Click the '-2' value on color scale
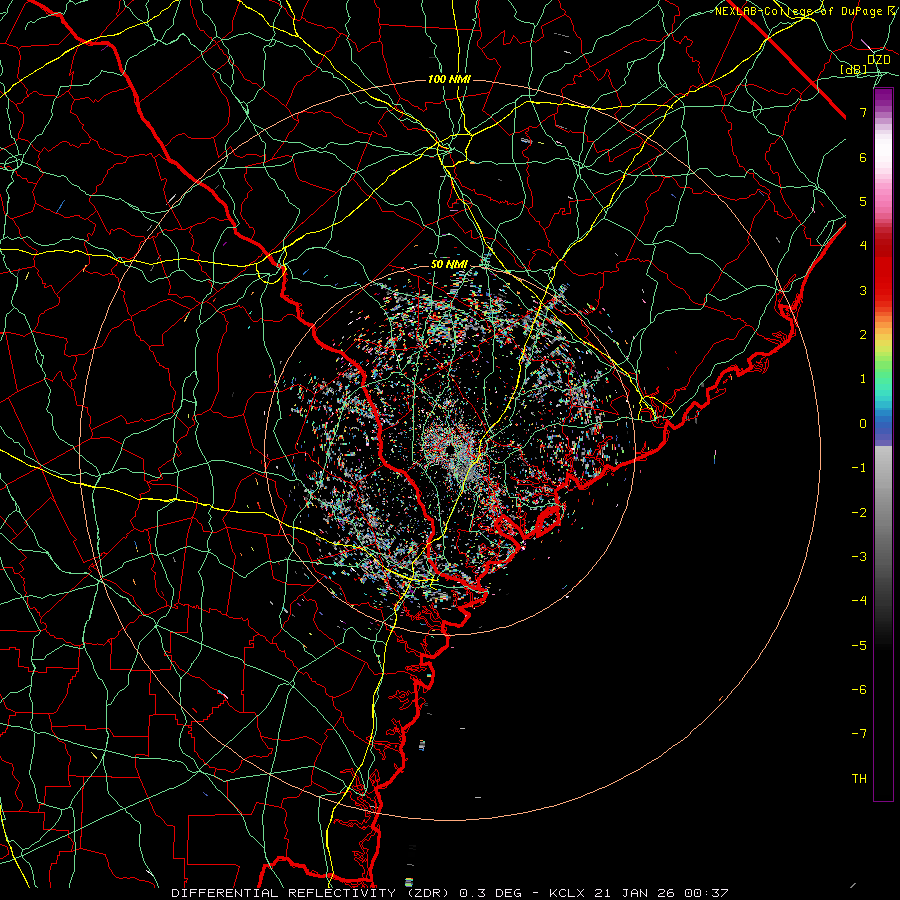This screenshot has height=900, width=900. click(859, 513)
